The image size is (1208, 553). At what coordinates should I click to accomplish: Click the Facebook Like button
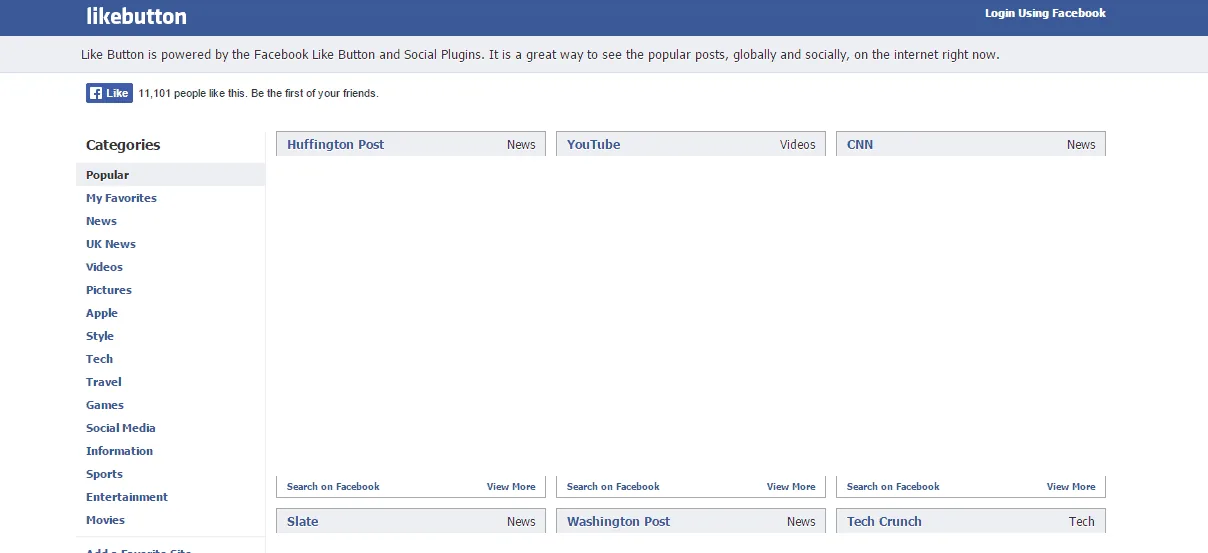point(109,93)
